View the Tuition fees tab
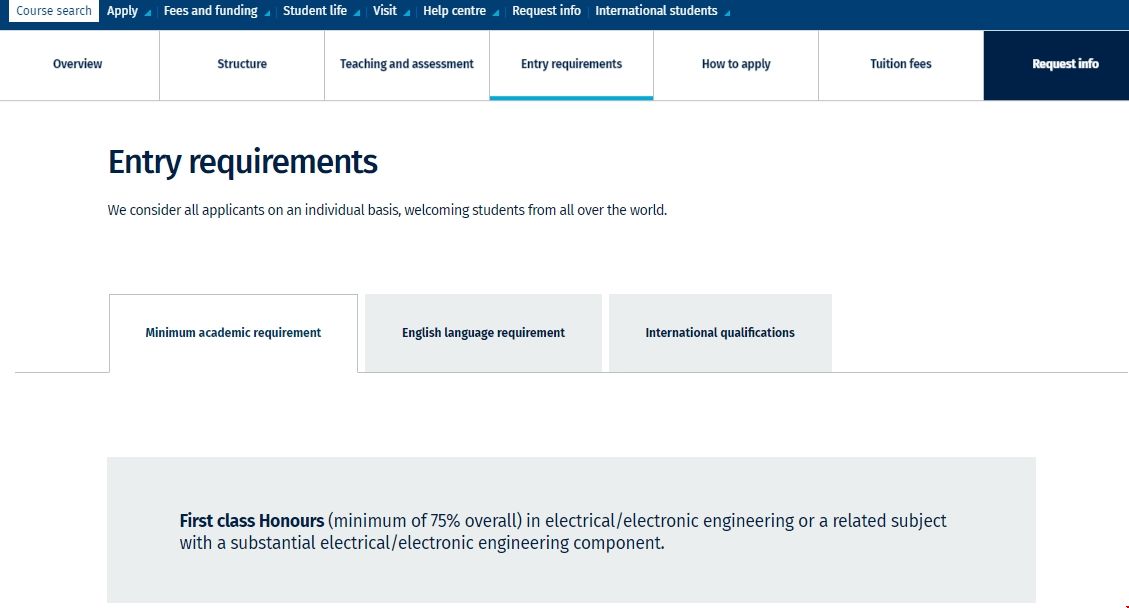This screenshot has width=1129, height=608. click(900, 64)
